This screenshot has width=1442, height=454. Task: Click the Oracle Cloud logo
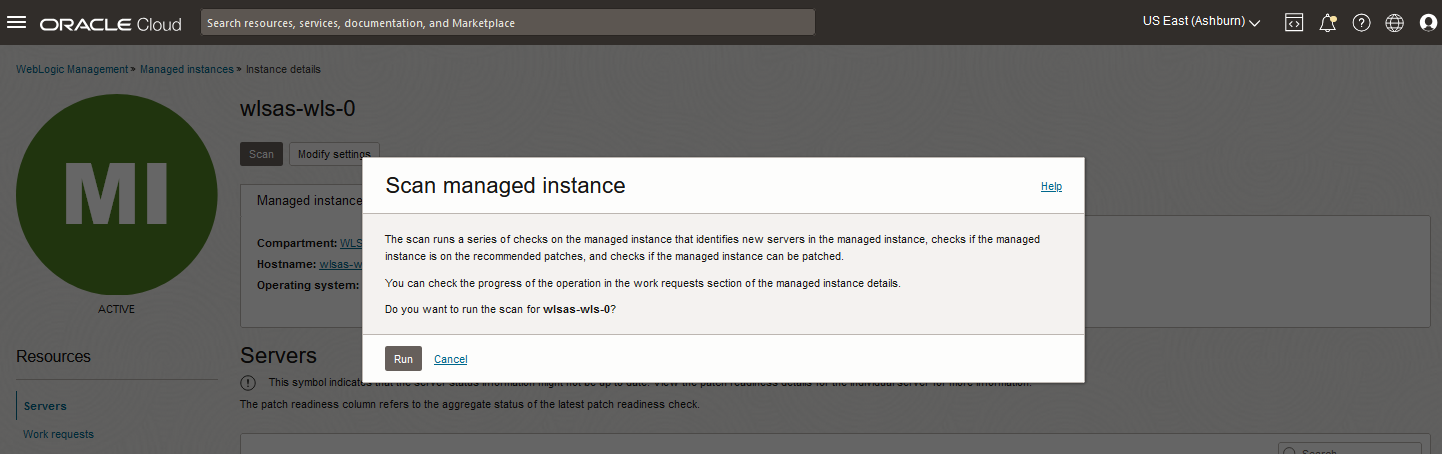[x=111, y=23]
